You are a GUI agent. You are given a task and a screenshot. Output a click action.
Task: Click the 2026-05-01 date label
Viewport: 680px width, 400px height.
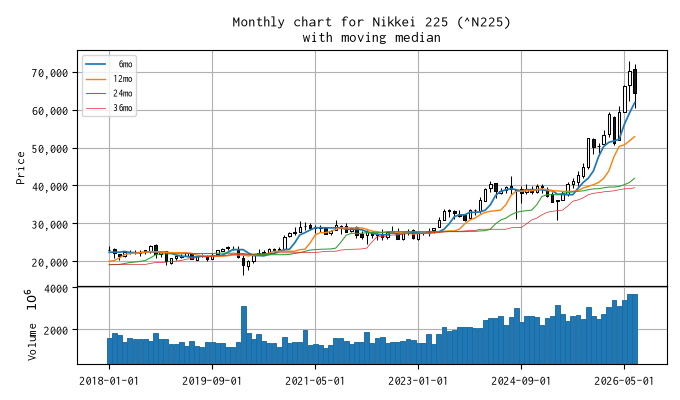pos(624,381)
